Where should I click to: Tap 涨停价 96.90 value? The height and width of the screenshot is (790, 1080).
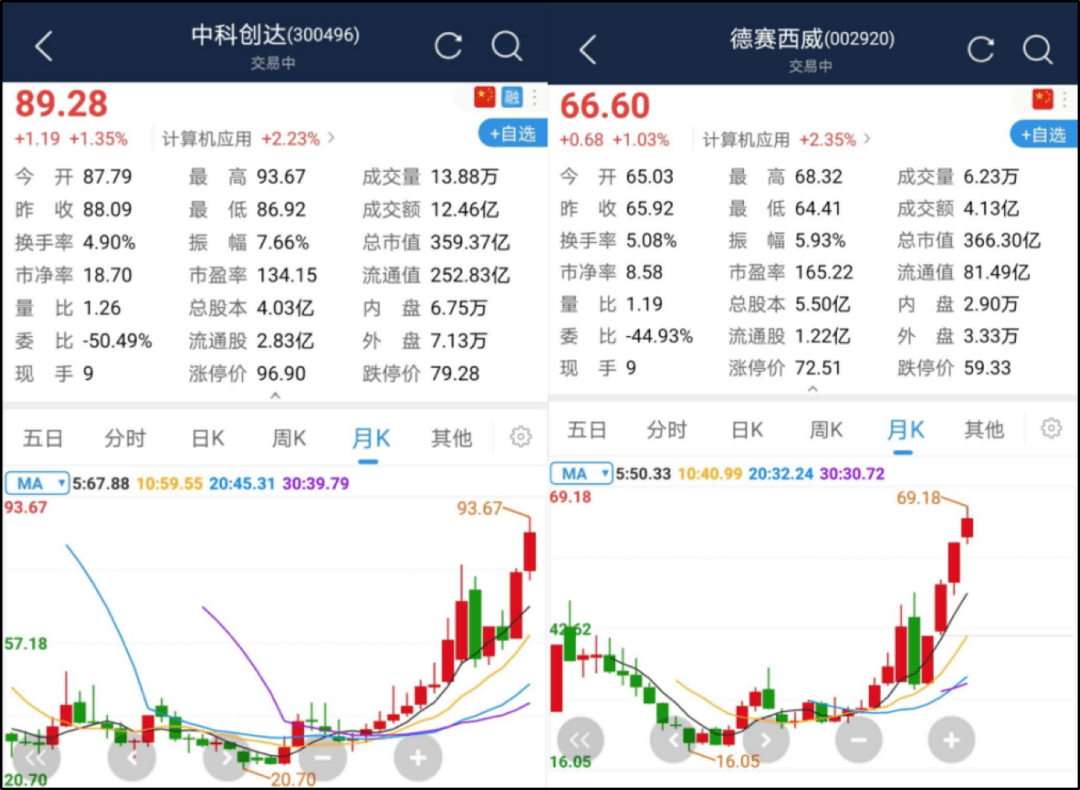[x=281, y=374]
